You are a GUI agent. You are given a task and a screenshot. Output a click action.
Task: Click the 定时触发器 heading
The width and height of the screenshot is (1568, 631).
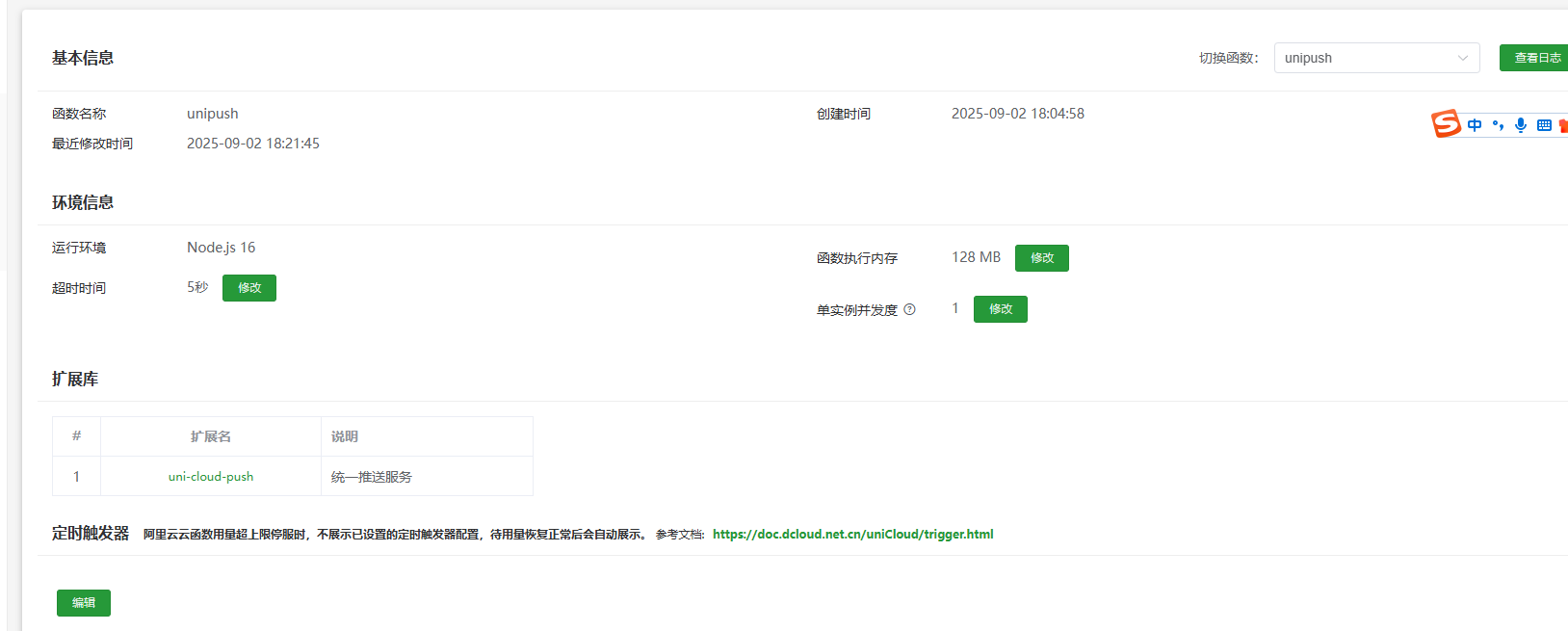pyautogui.click(x=91, y=533)
